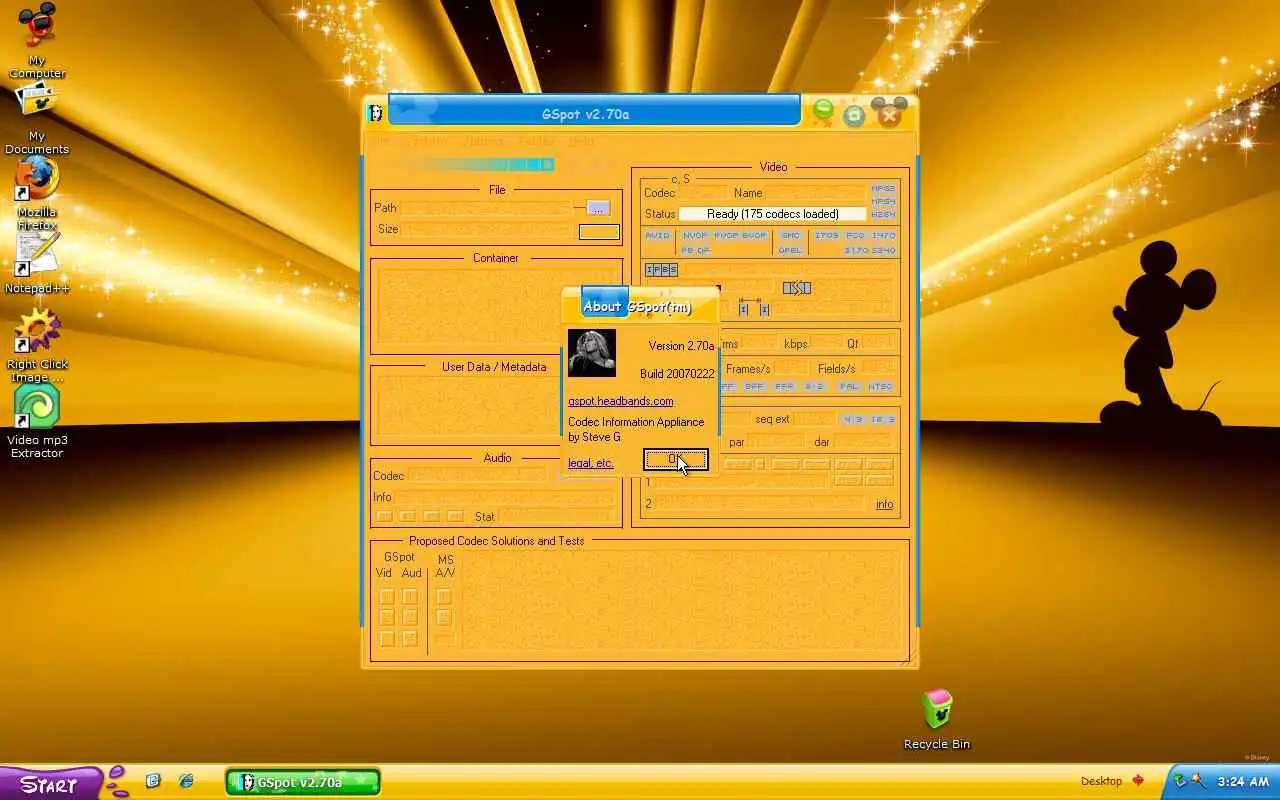
Task: Click the NTSC indicator in Video panel
Action: click(x=880, y=386)
